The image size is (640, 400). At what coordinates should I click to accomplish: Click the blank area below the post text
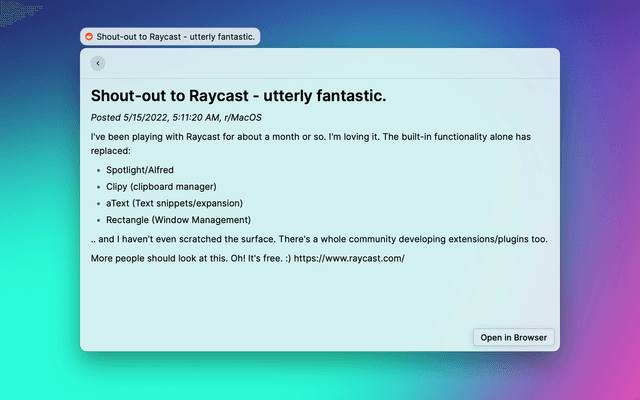point(300,300)
